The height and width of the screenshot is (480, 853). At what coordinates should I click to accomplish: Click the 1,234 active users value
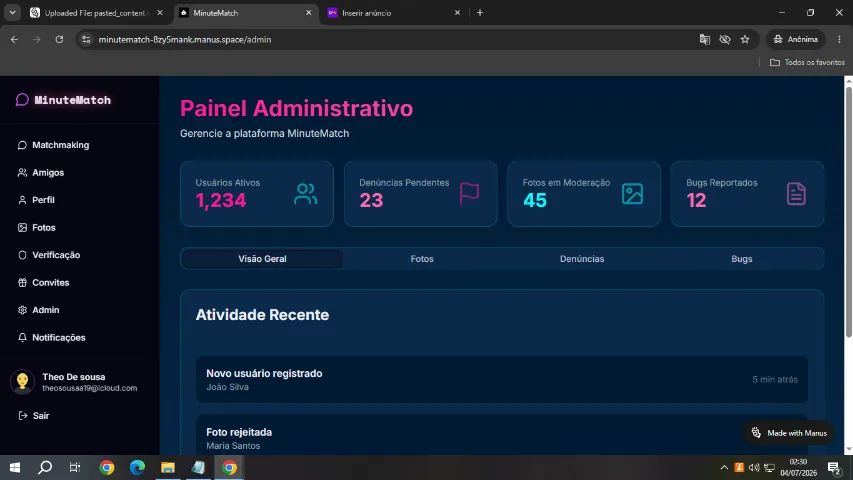coord(221,200)
